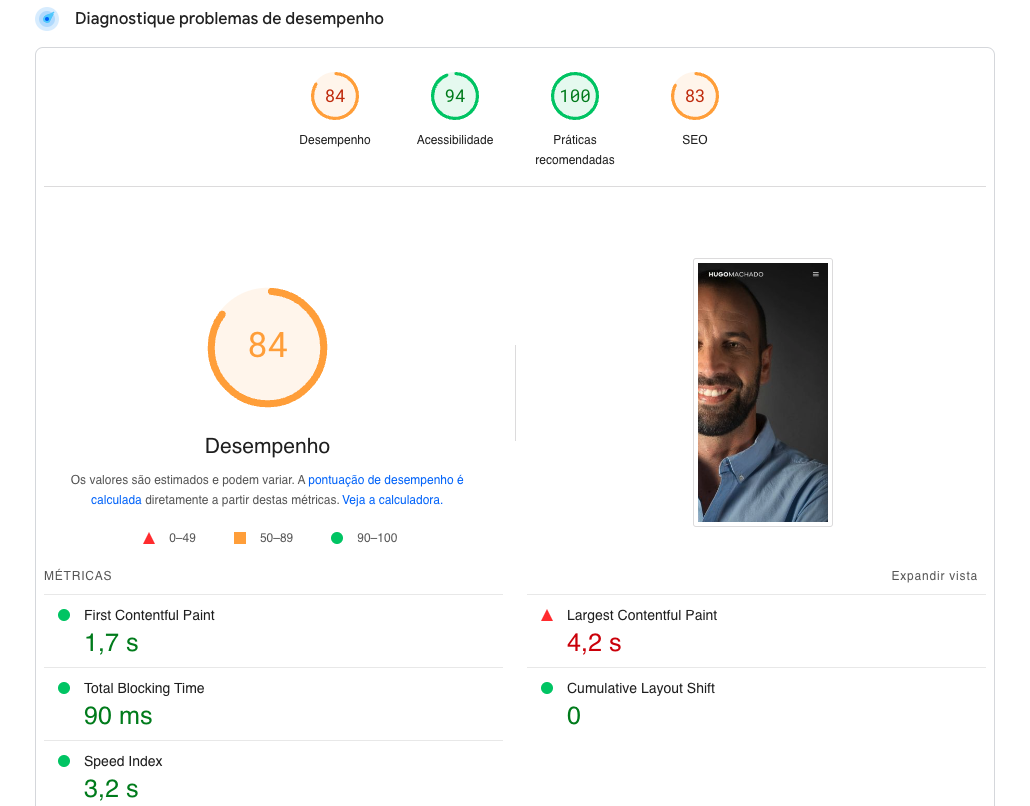Screen dimensions: 1030x806
Task: Click the orange square 50–89 legend marker
Action: (240, 538)
